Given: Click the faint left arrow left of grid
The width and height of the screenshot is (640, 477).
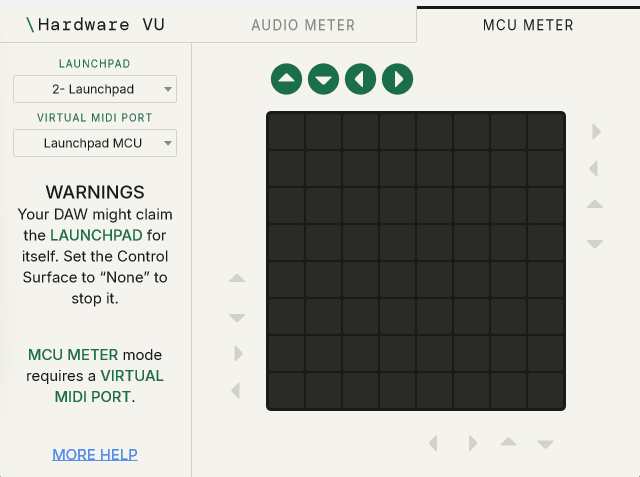Looking at the screenshot, I should [236, 390].
